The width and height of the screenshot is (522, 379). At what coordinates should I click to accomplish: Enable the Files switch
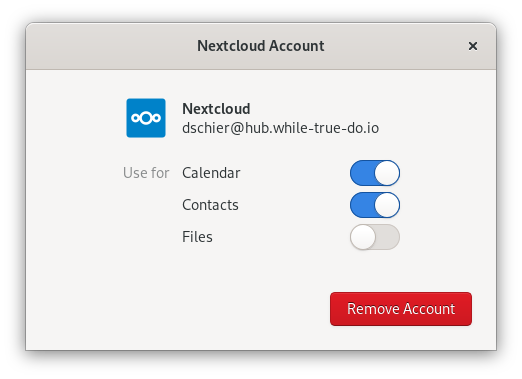[x=375, y=237]
